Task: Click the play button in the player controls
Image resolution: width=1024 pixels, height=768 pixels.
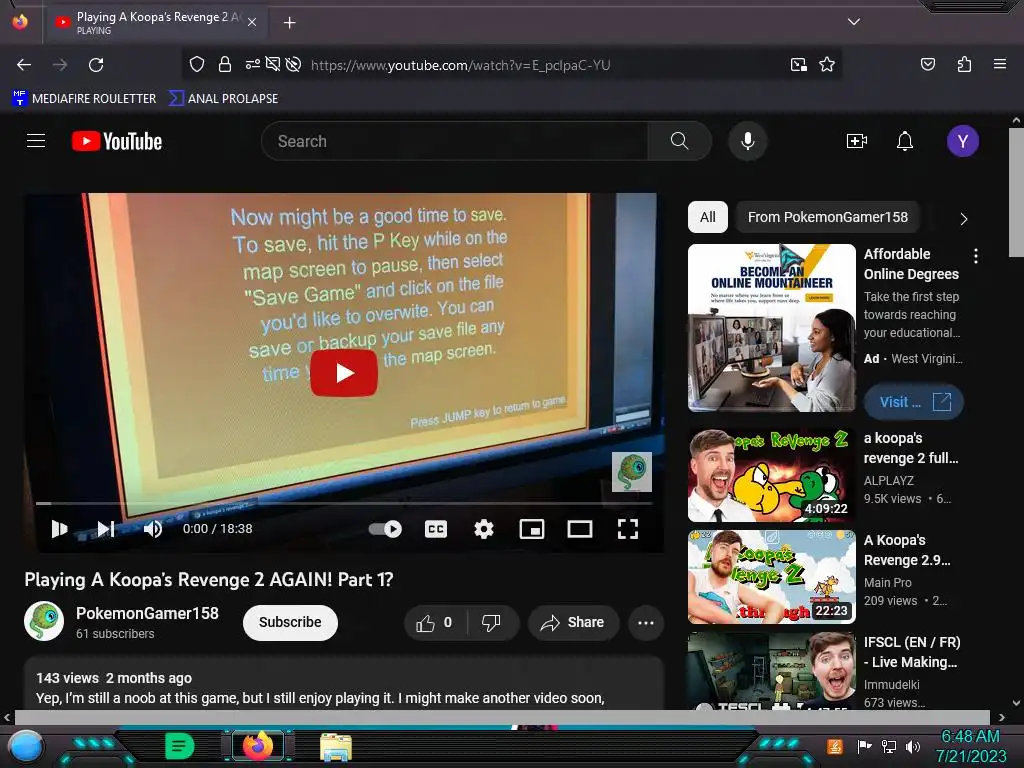Action: click(59, 529)
